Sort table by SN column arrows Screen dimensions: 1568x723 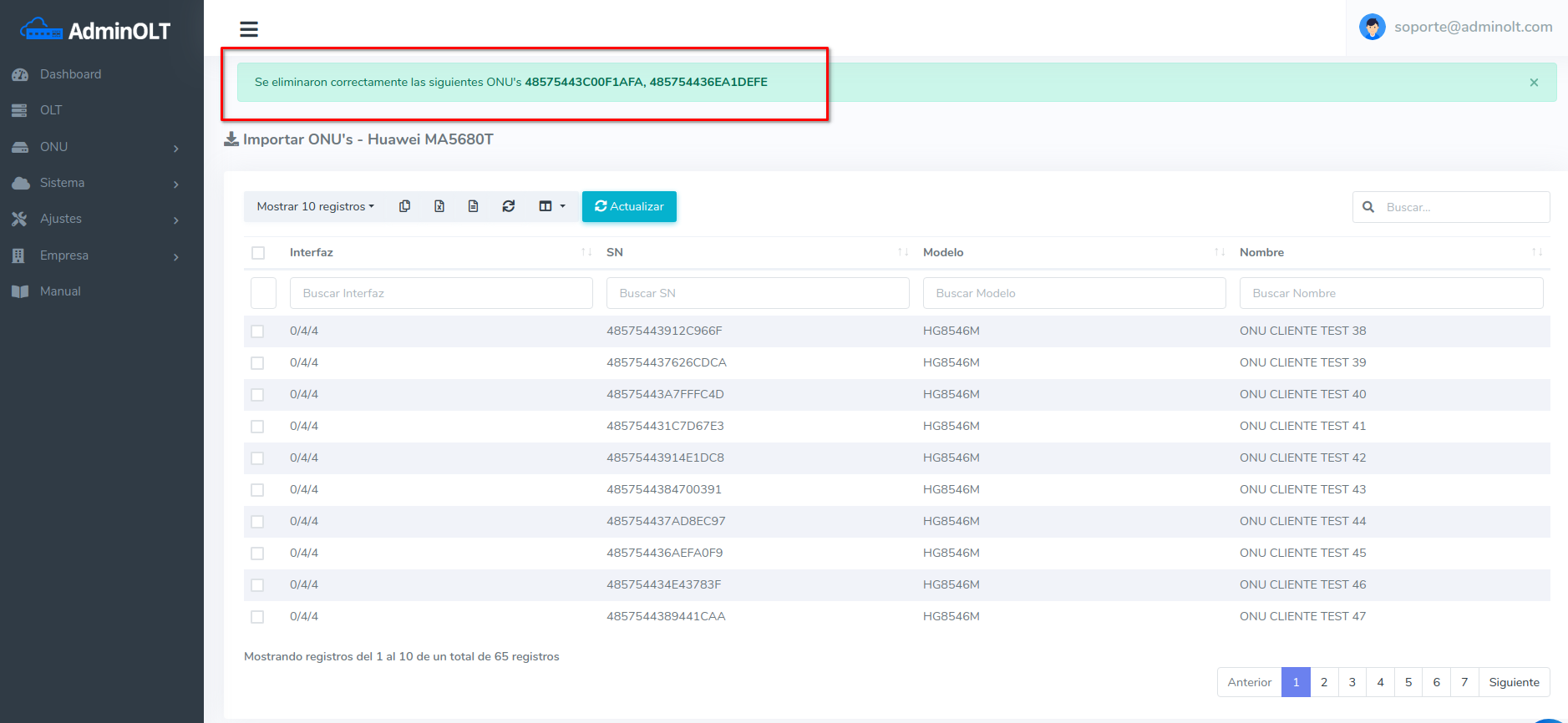(902, 252)
